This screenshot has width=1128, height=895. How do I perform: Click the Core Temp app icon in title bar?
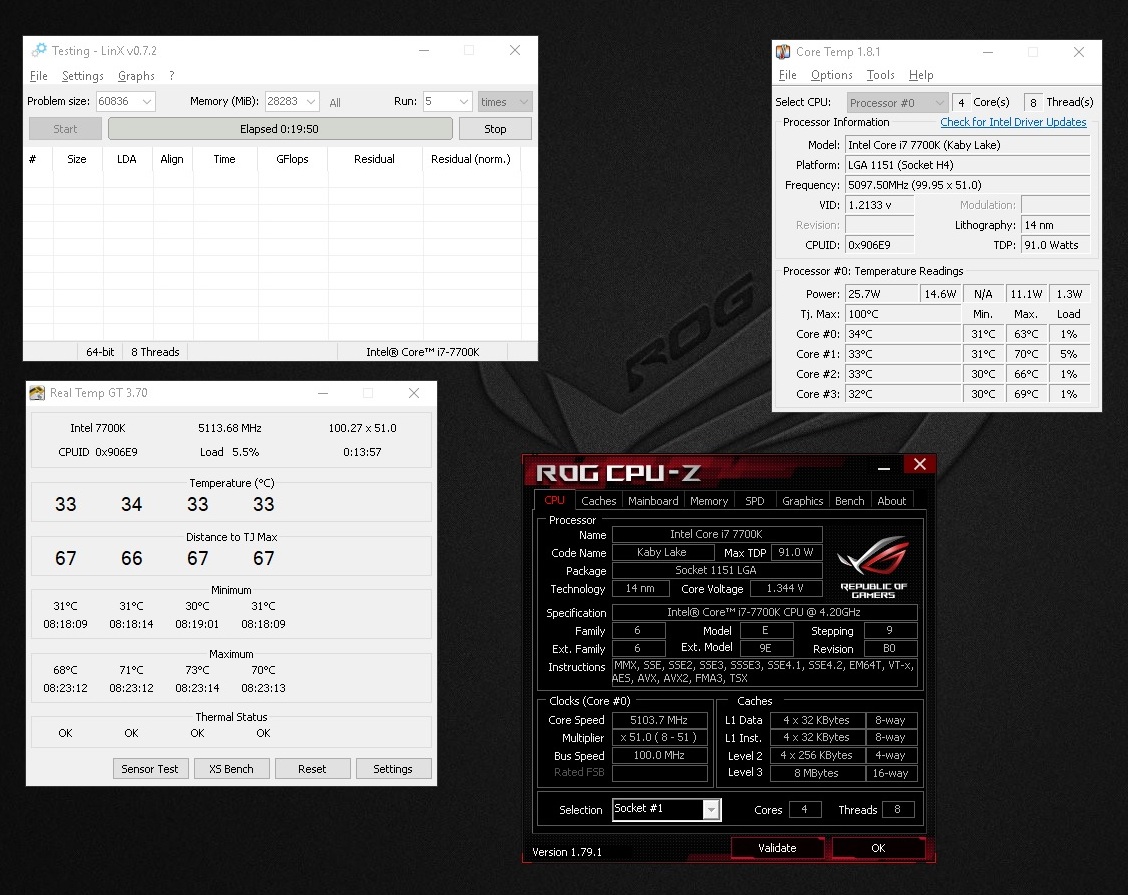pyautogui.click(x=783, y=52)
